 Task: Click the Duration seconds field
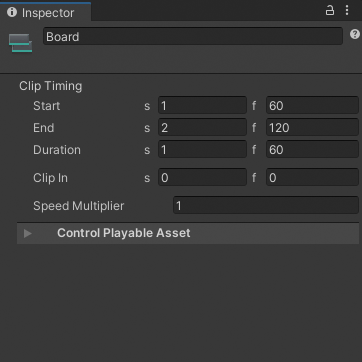pos(202,150)
